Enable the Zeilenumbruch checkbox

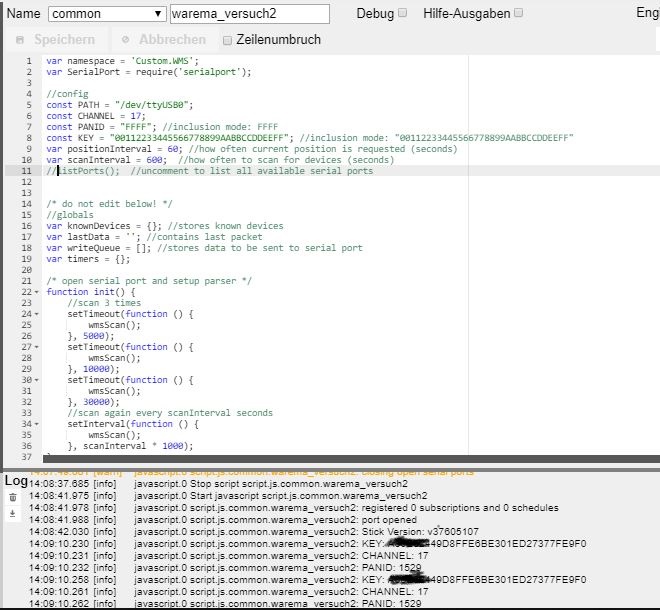coord(227,40)
